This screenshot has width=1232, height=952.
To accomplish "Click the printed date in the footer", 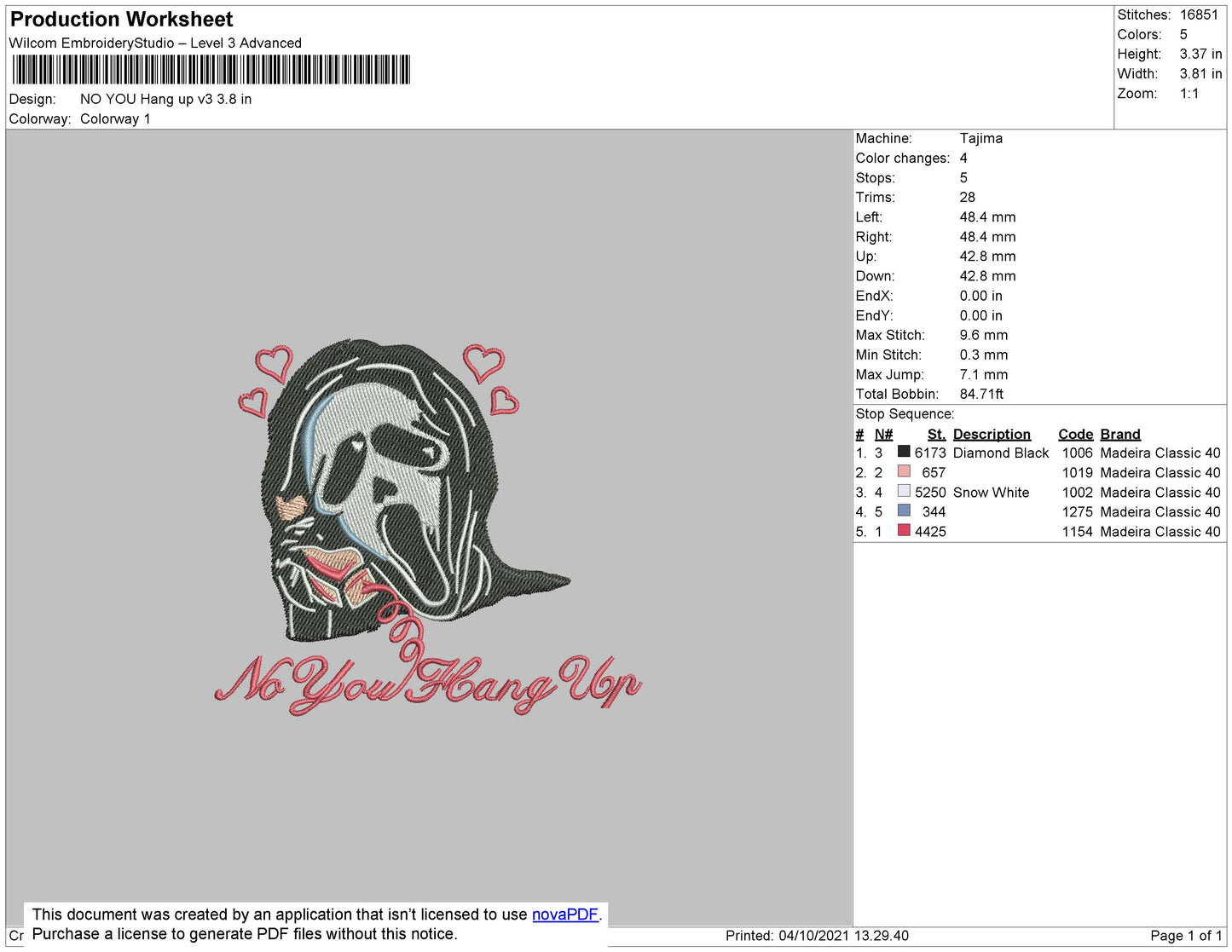I will point(817,936).
